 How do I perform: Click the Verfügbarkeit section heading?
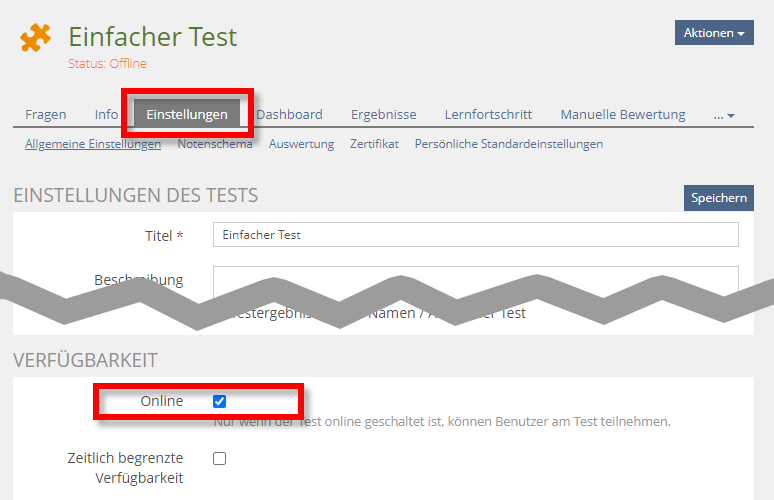point(85,360)
